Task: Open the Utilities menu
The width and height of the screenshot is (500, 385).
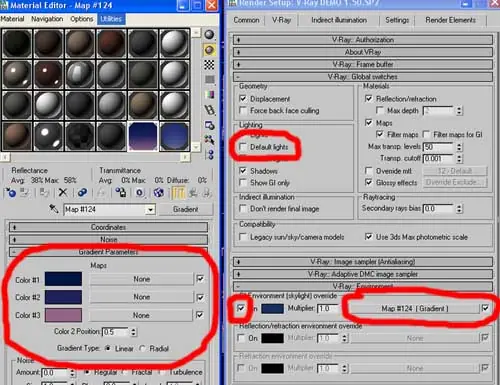Action: point(111,19)
